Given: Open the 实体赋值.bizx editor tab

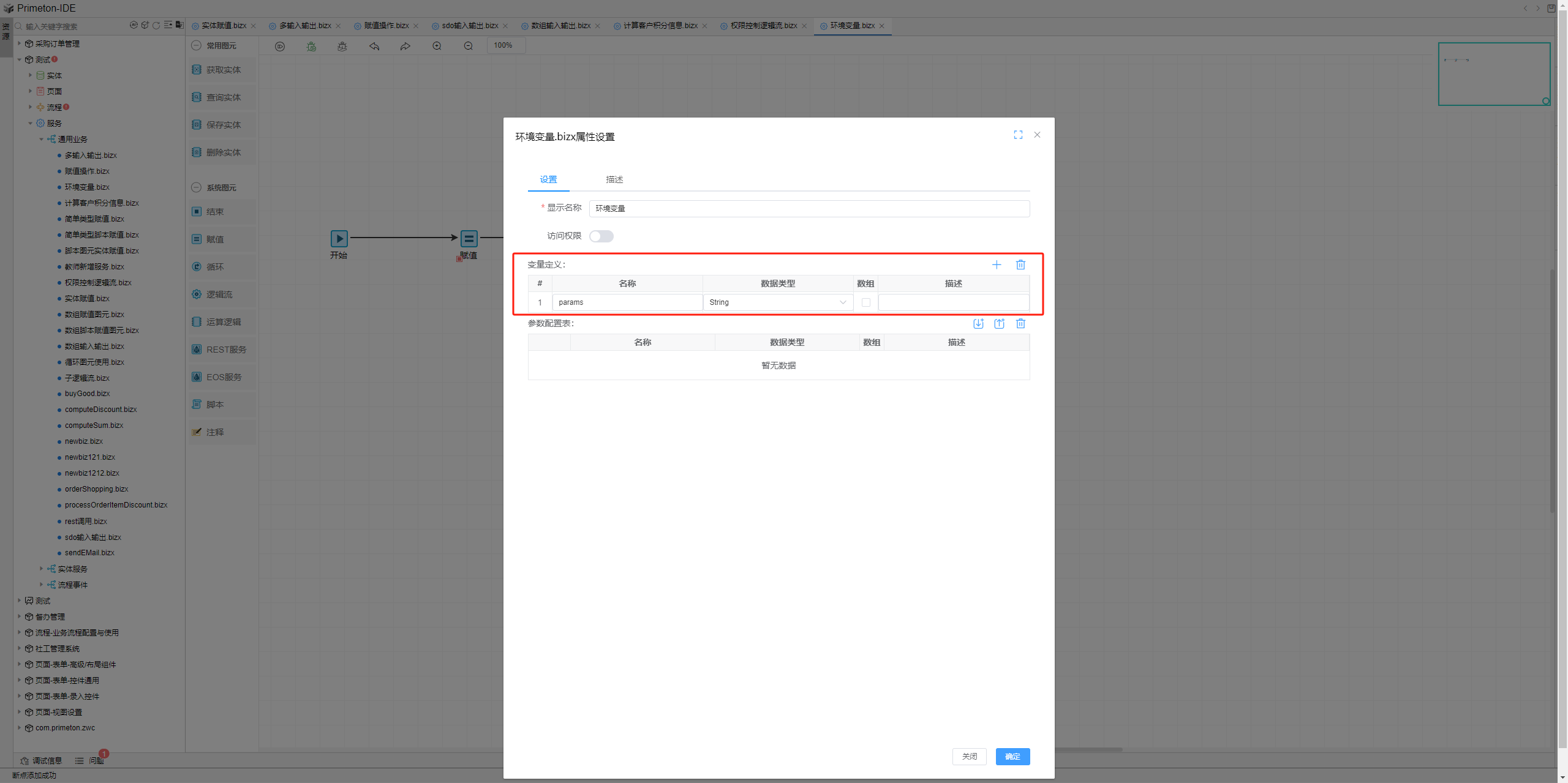Looking at the screenshot, I should [224, 26].
